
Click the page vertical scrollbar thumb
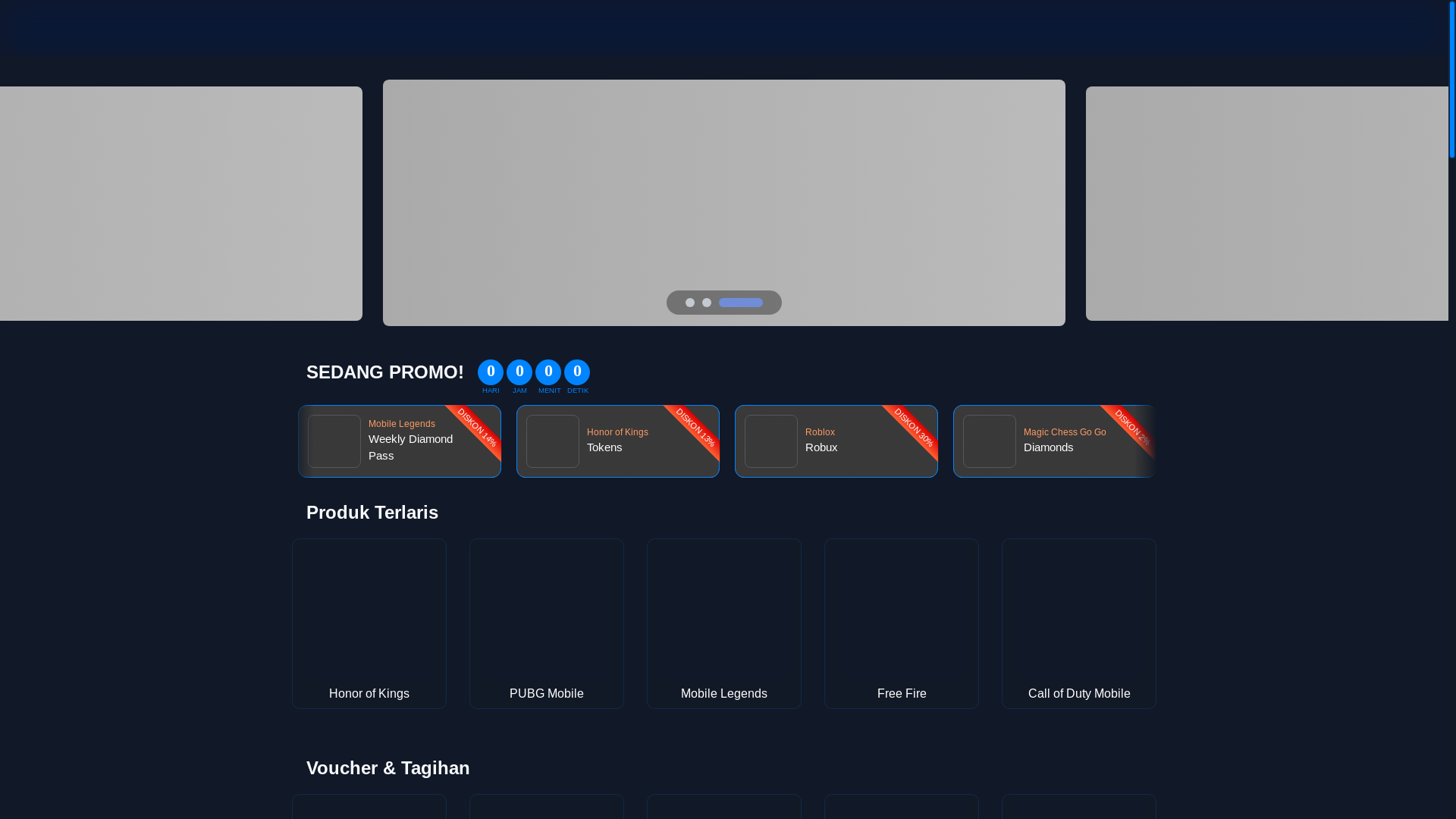click(x=1452, y=79)
